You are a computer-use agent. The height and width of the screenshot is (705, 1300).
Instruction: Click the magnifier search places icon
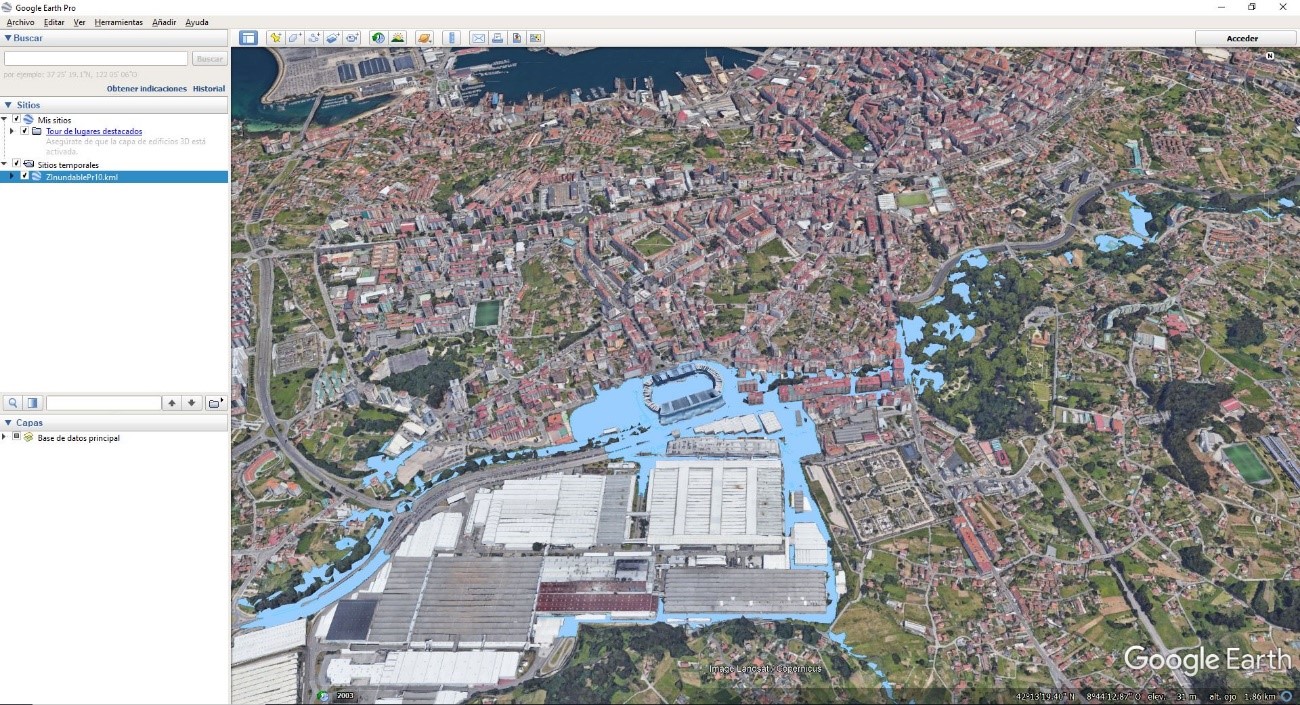(13, 403)
